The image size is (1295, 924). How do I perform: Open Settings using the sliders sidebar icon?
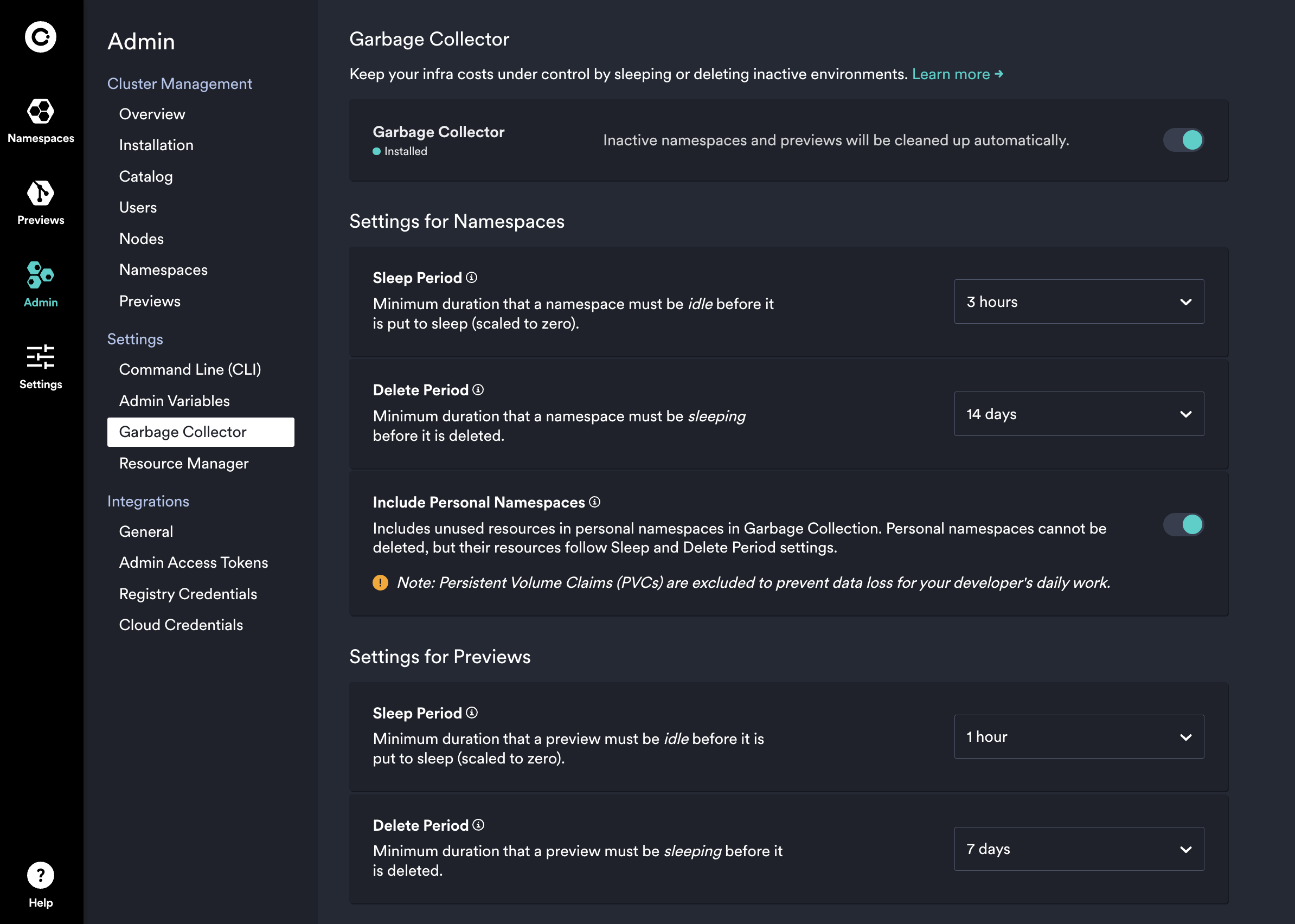[x=40, y=357]
